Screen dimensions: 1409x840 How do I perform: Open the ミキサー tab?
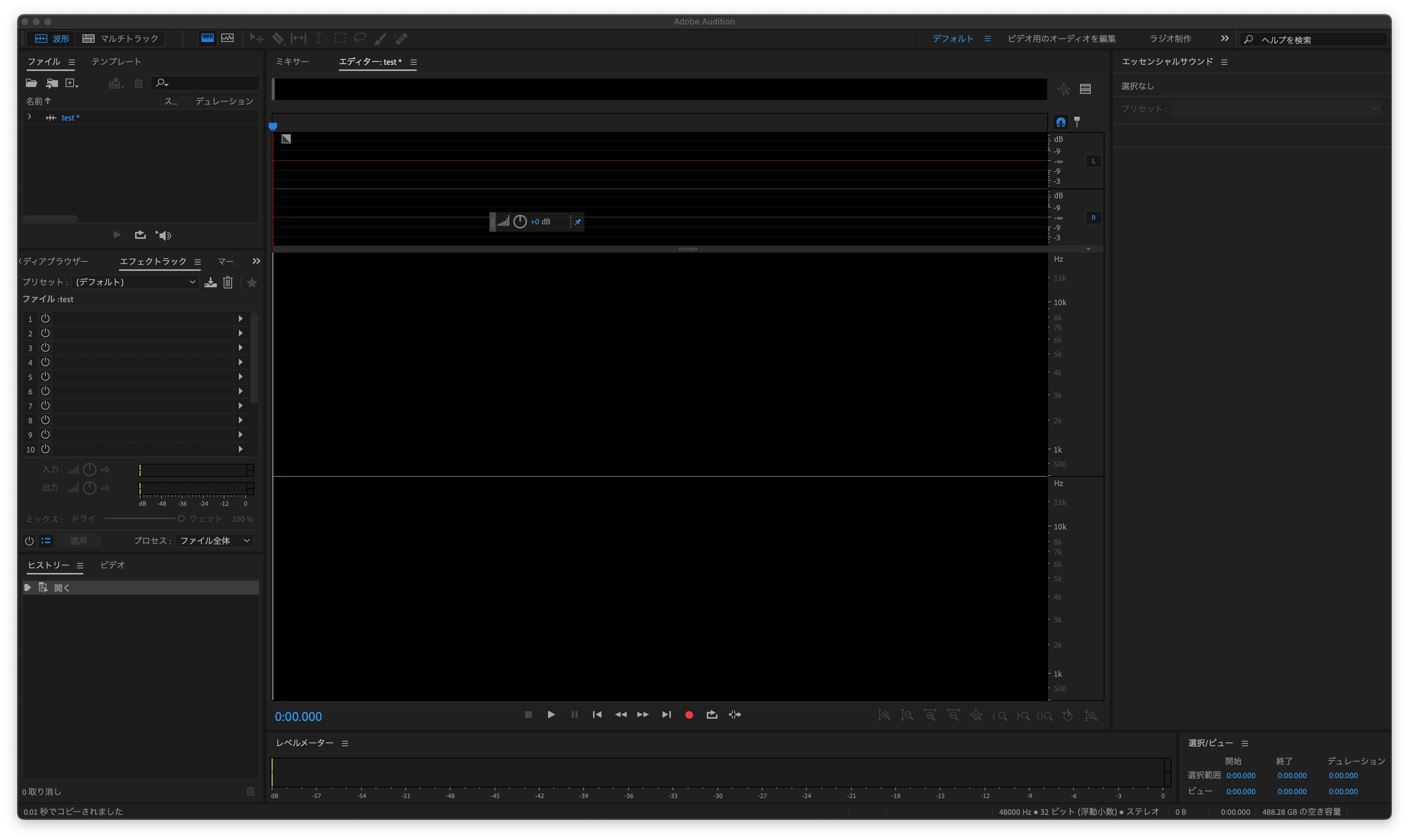point(292,61)
